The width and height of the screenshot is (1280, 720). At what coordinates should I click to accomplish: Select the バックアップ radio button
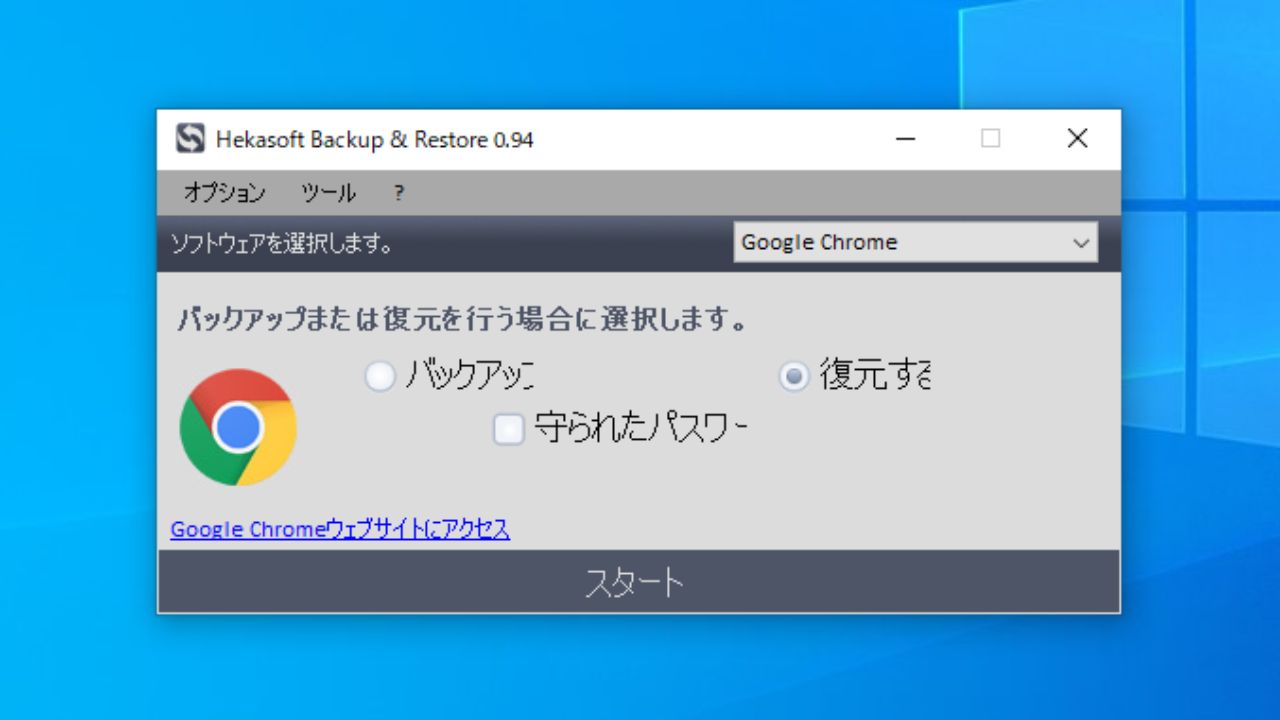tap(380, 376)
